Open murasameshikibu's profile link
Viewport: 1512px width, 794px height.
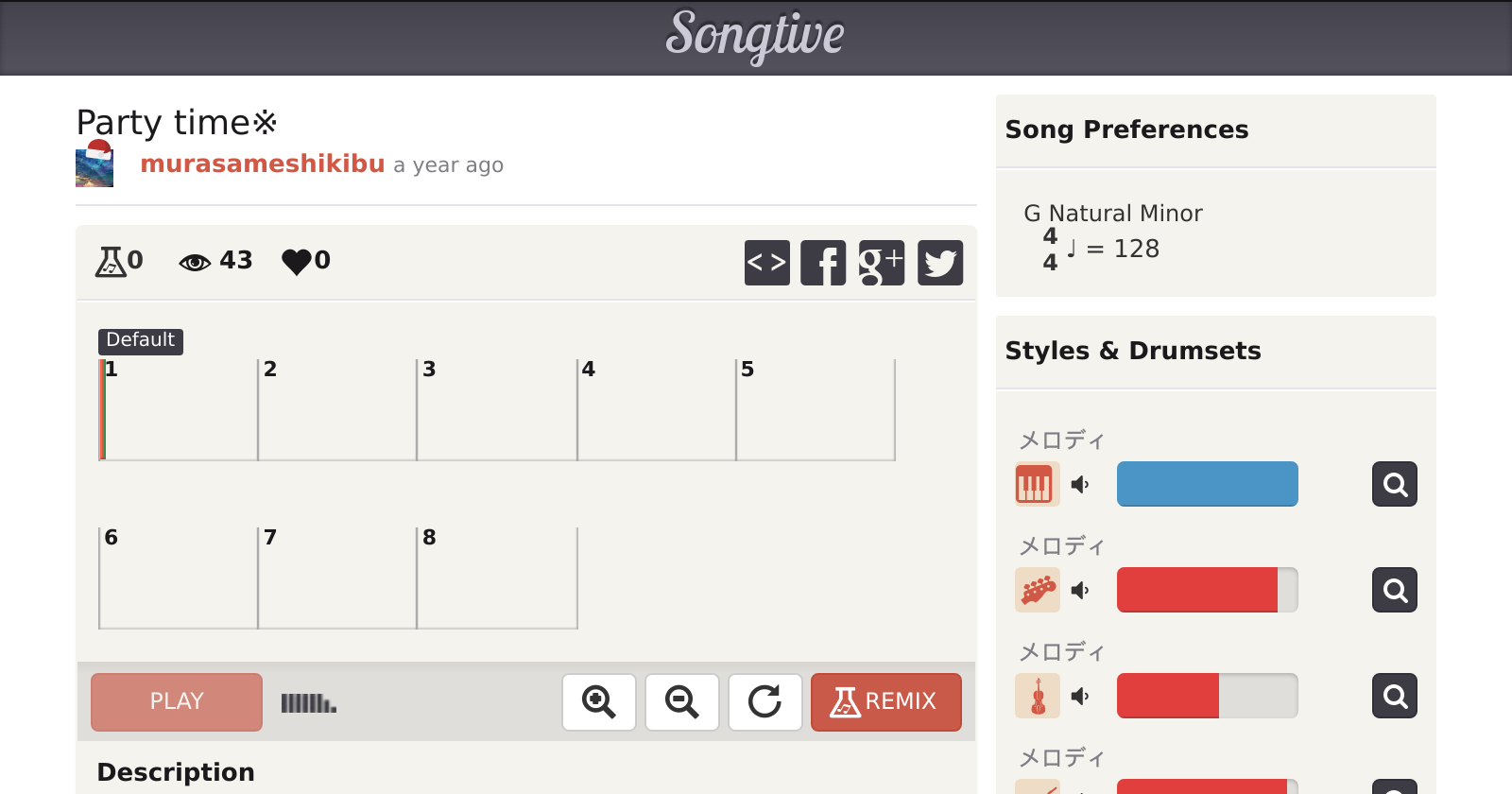click(263, 164)
